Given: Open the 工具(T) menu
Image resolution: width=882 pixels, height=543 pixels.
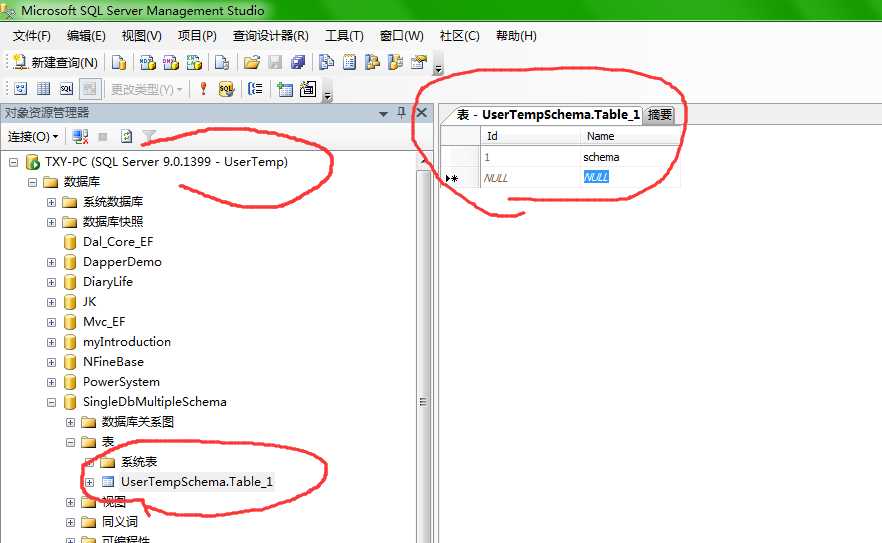Looking at the screenshot, I should click(x=344, y=36).
